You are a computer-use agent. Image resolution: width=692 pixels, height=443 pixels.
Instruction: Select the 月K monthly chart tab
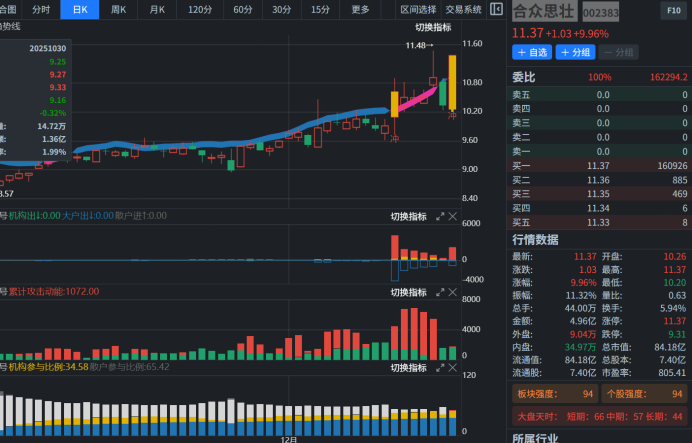158,9
